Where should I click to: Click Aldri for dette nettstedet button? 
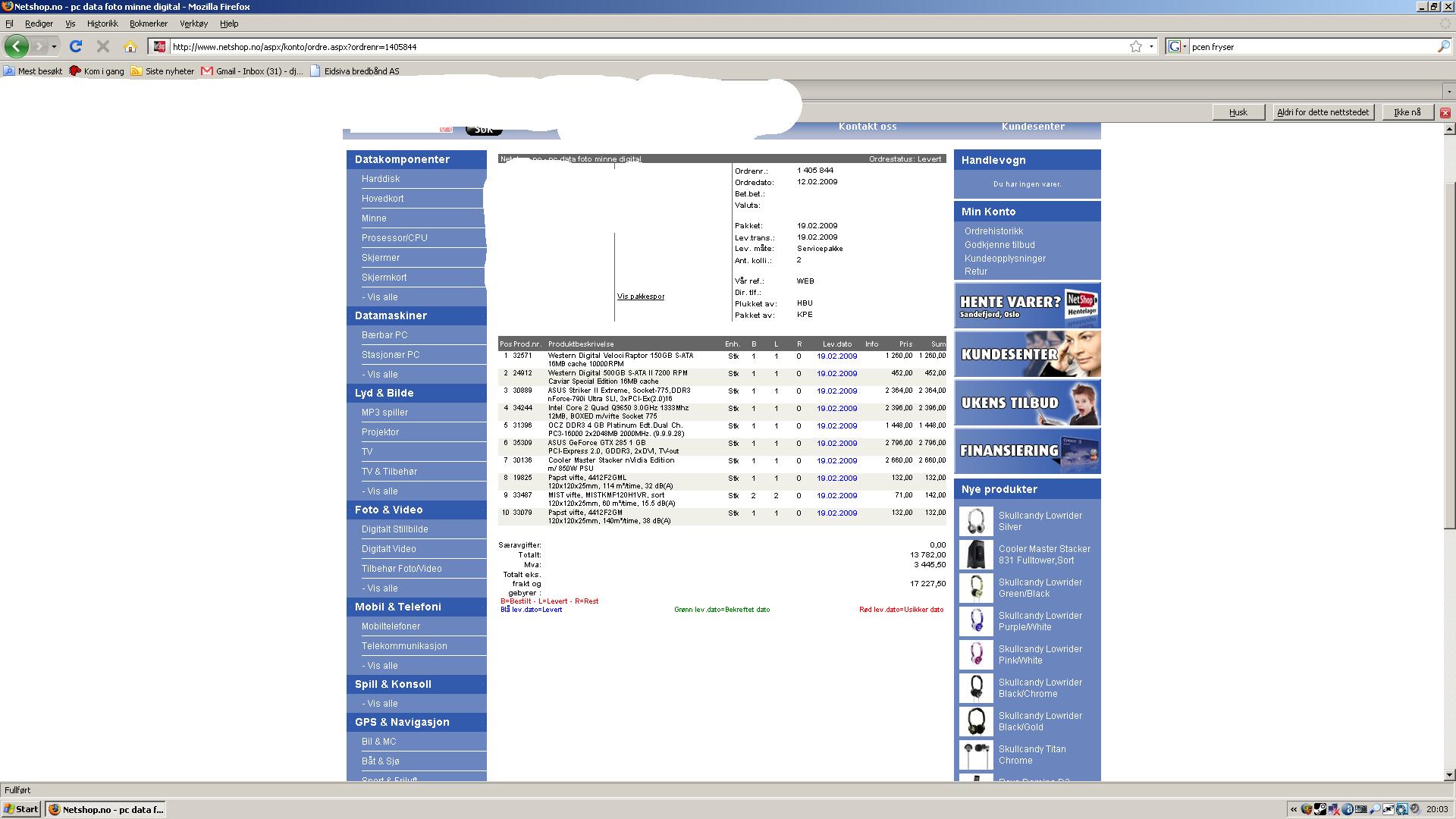click(x=1323, y=112)
